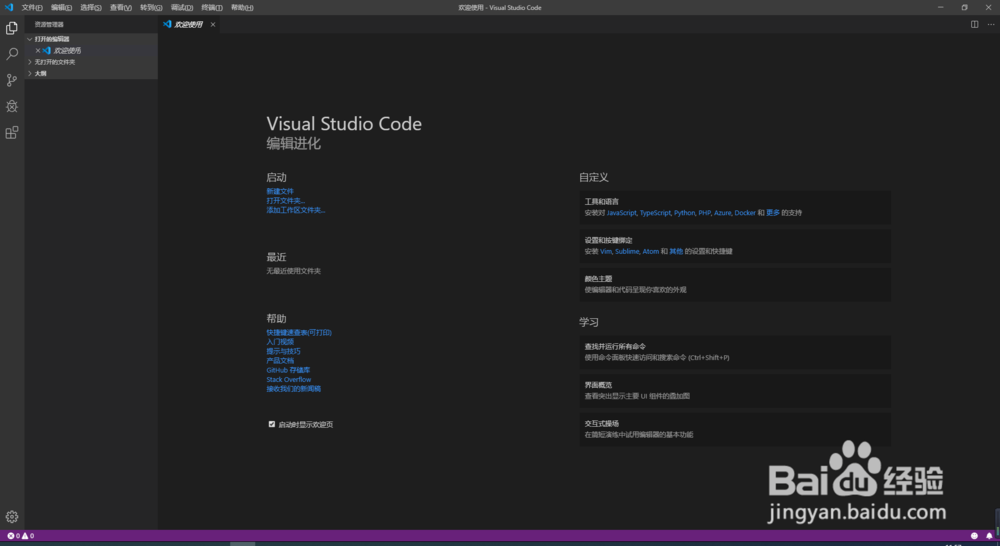Install Python support link
Image resolution: width=1000 pixels, height=546 pixels.
684,213
